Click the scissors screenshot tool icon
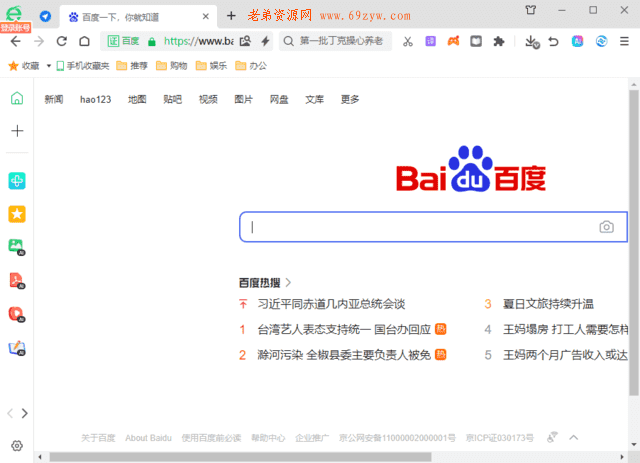This screenshot has height=463, width=640. pyautogui.click(x=408, y=41)
